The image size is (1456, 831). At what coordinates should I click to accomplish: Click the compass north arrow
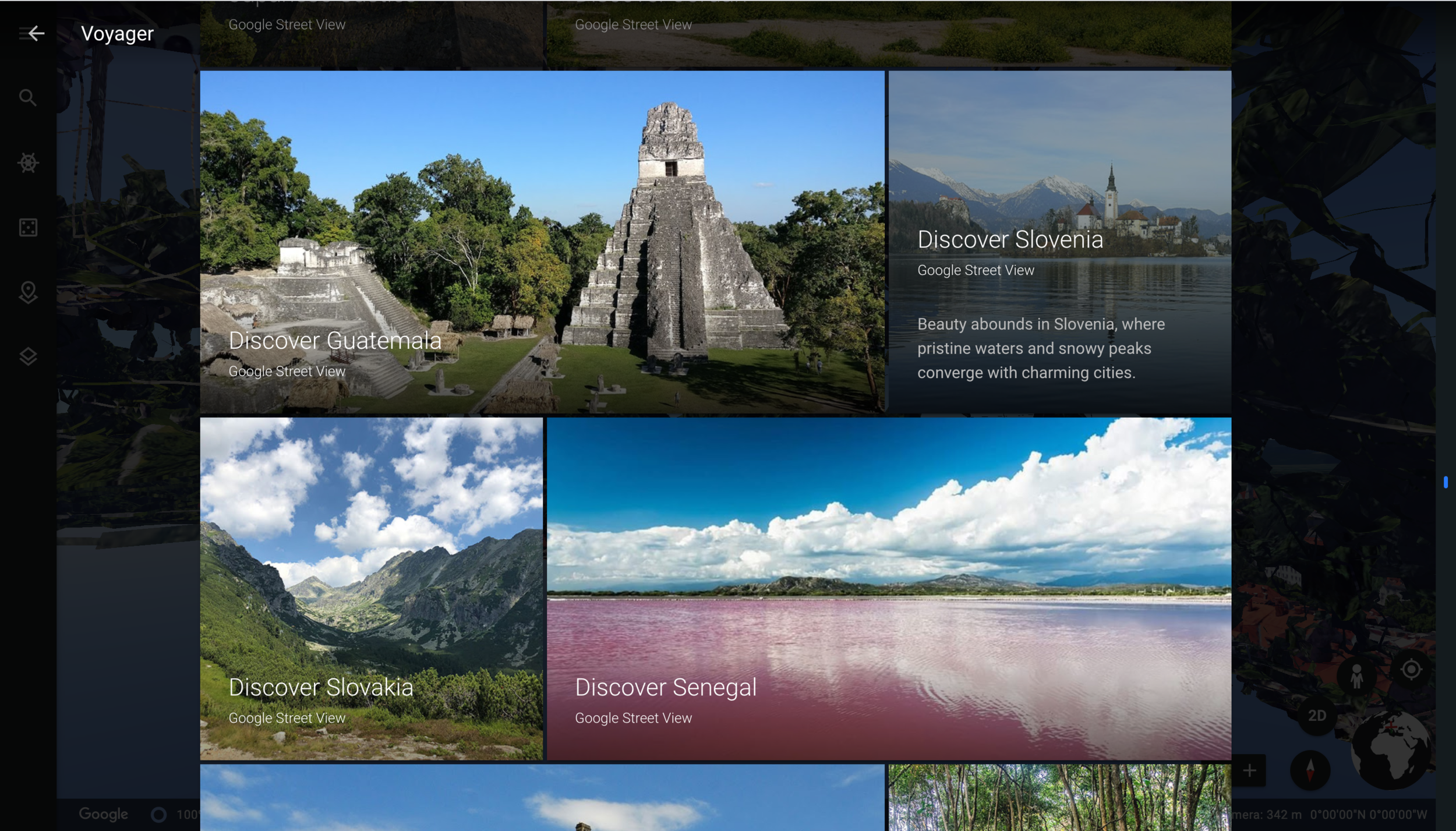pos(1310,770)
